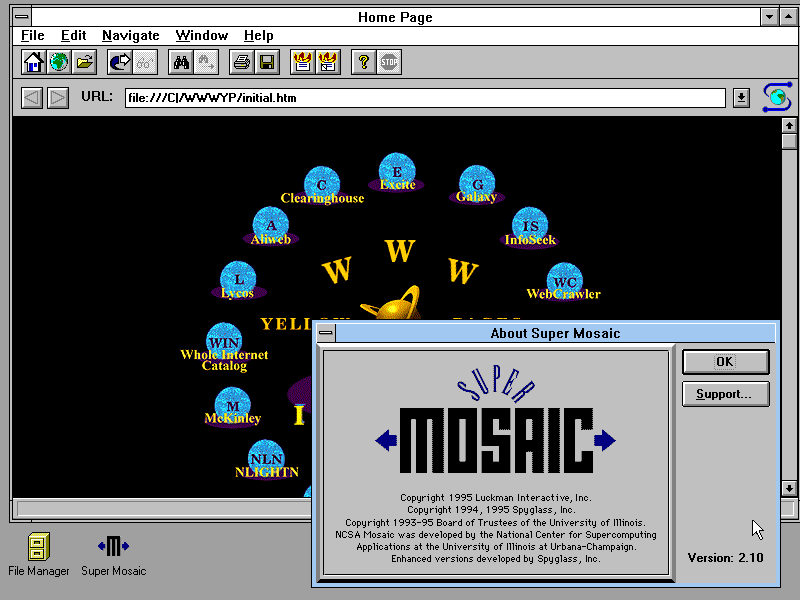Save the page using the floppy disk icon
The width and height of the screenshot is (800, 600).
click(267, 62)
